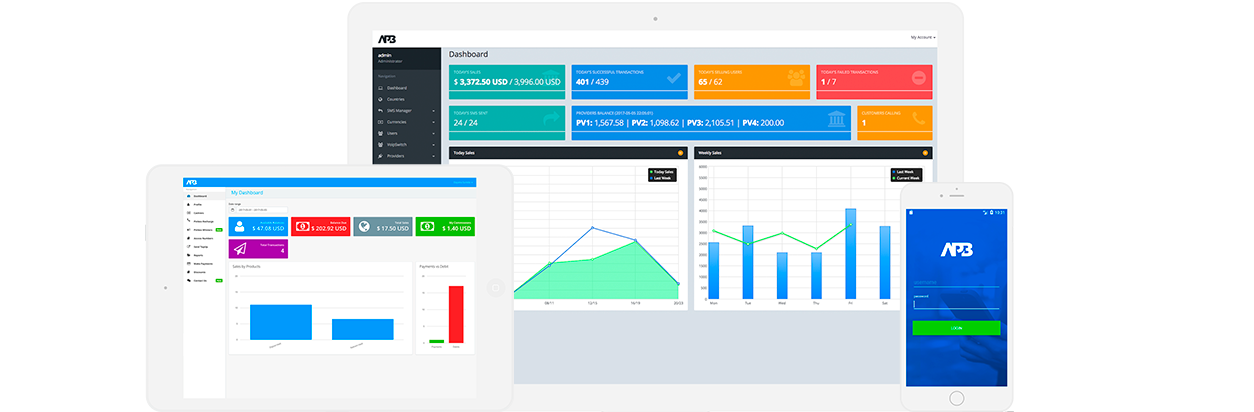The width and height of the screenshot is (1254, 412).
Task: Click the money icon on Balance Due card
Action: 303,226
